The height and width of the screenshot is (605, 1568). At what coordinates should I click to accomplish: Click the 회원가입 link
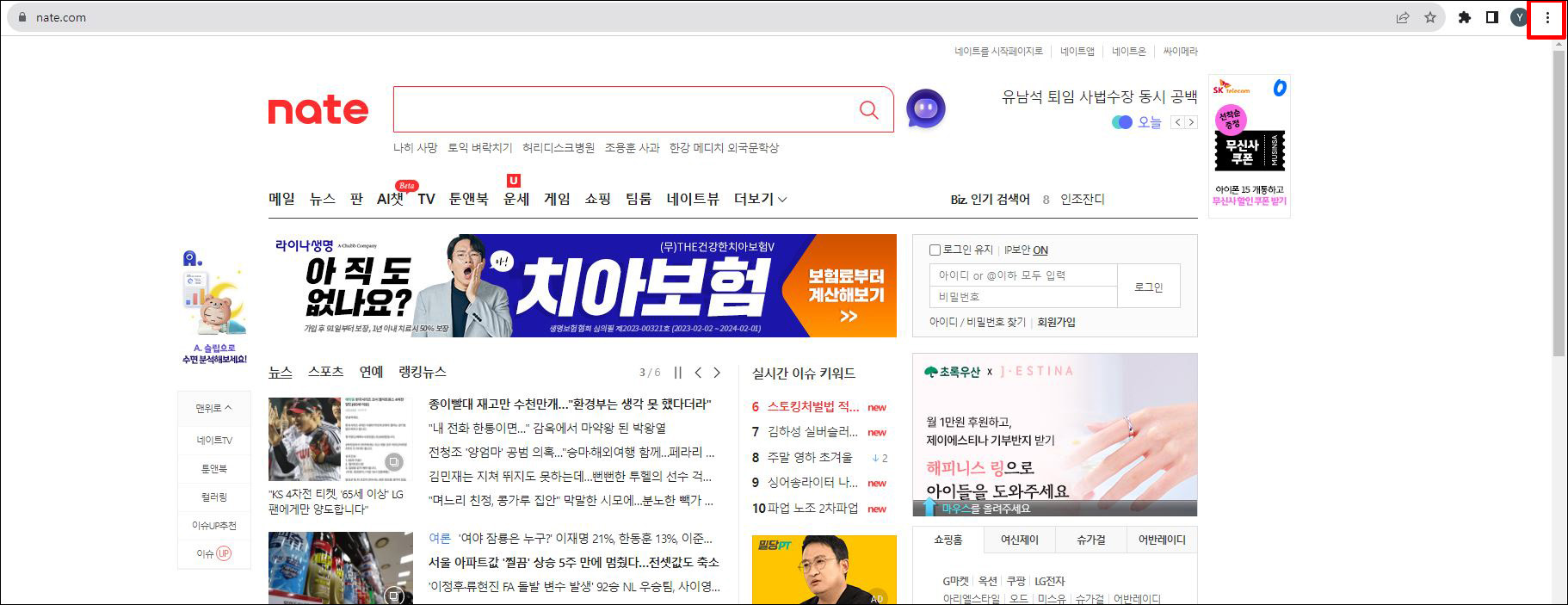coord(1056,322)
